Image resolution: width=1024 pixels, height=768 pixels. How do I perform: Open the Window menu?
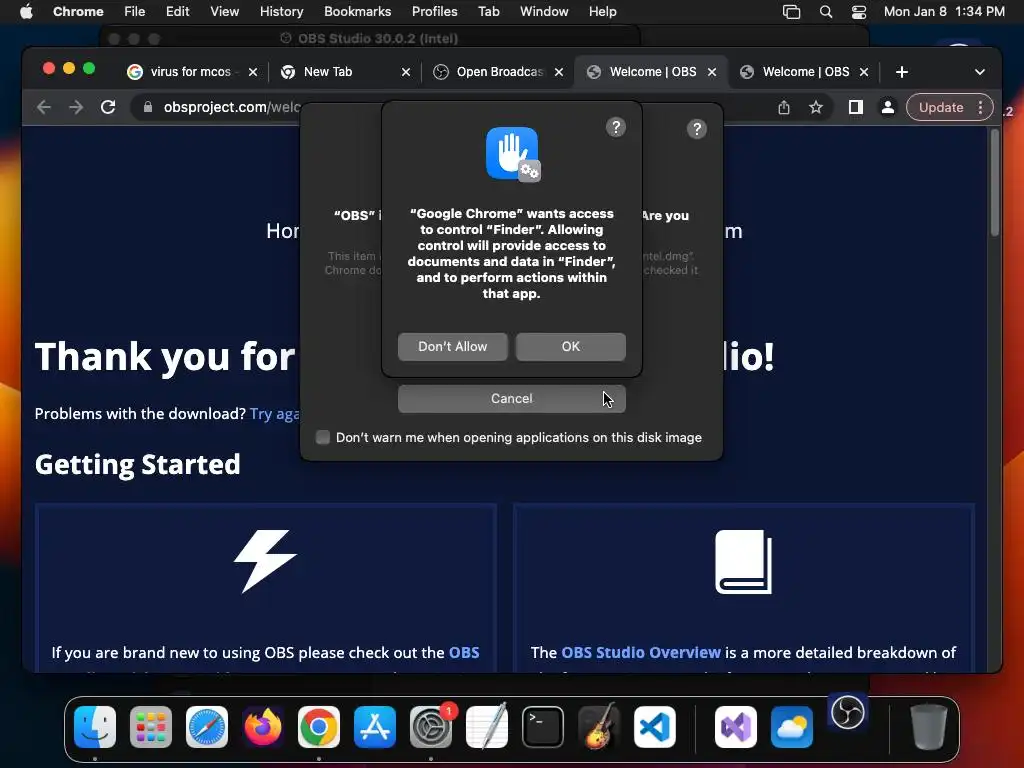point(544,12)
